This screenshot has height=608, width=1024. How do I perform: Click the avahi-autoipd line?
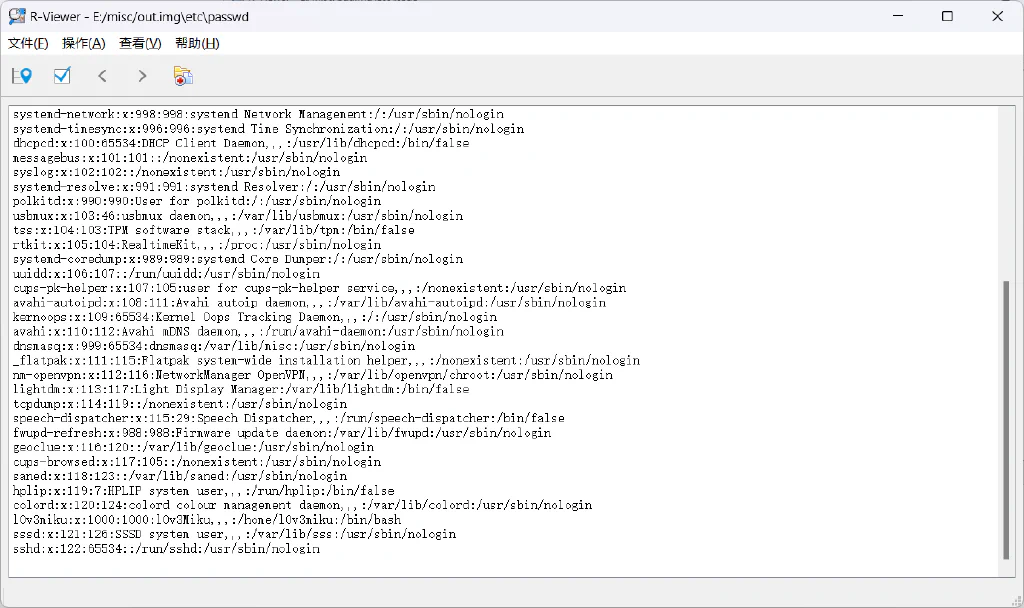coord(309,302)
